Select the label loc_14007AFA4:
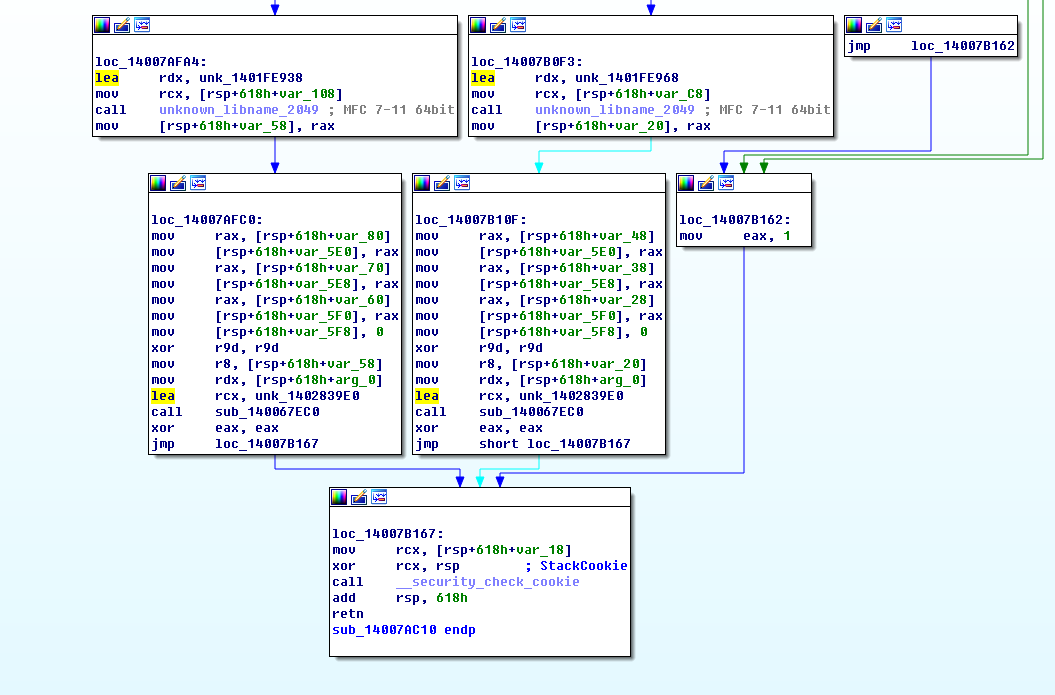 coord(151,62)
